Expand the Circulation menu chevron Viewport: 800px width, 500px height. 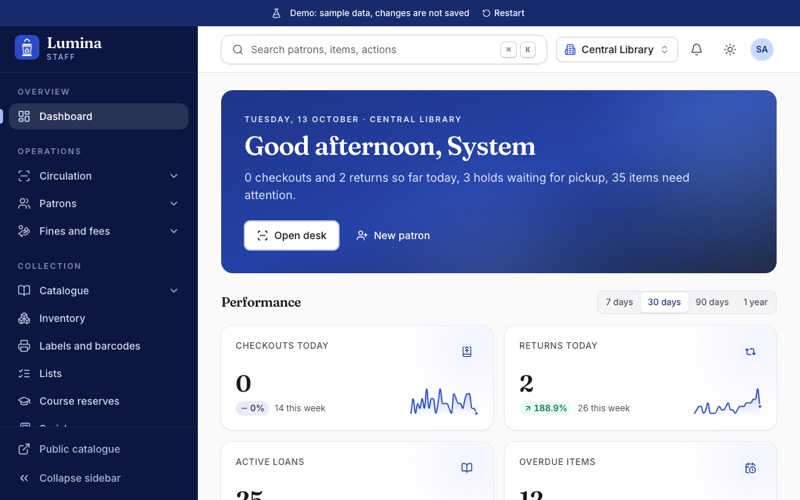173,176
